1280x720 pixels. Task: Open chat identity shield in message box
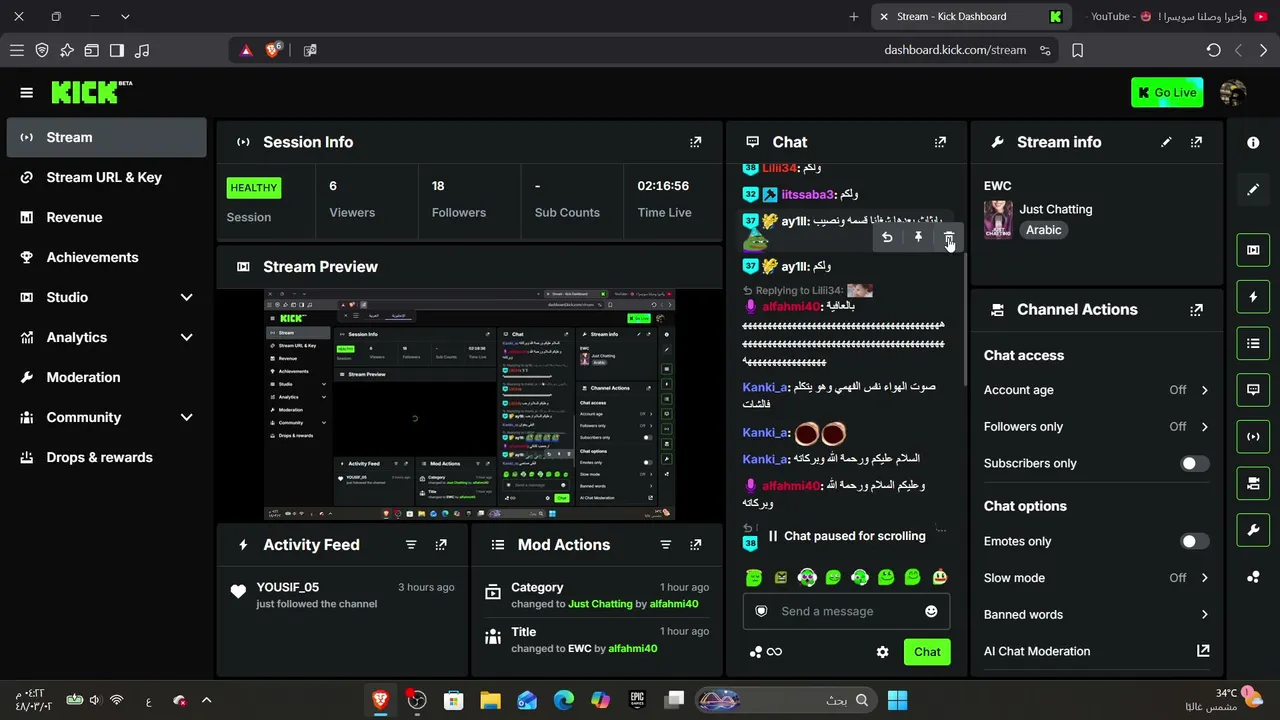coord(761,611)
